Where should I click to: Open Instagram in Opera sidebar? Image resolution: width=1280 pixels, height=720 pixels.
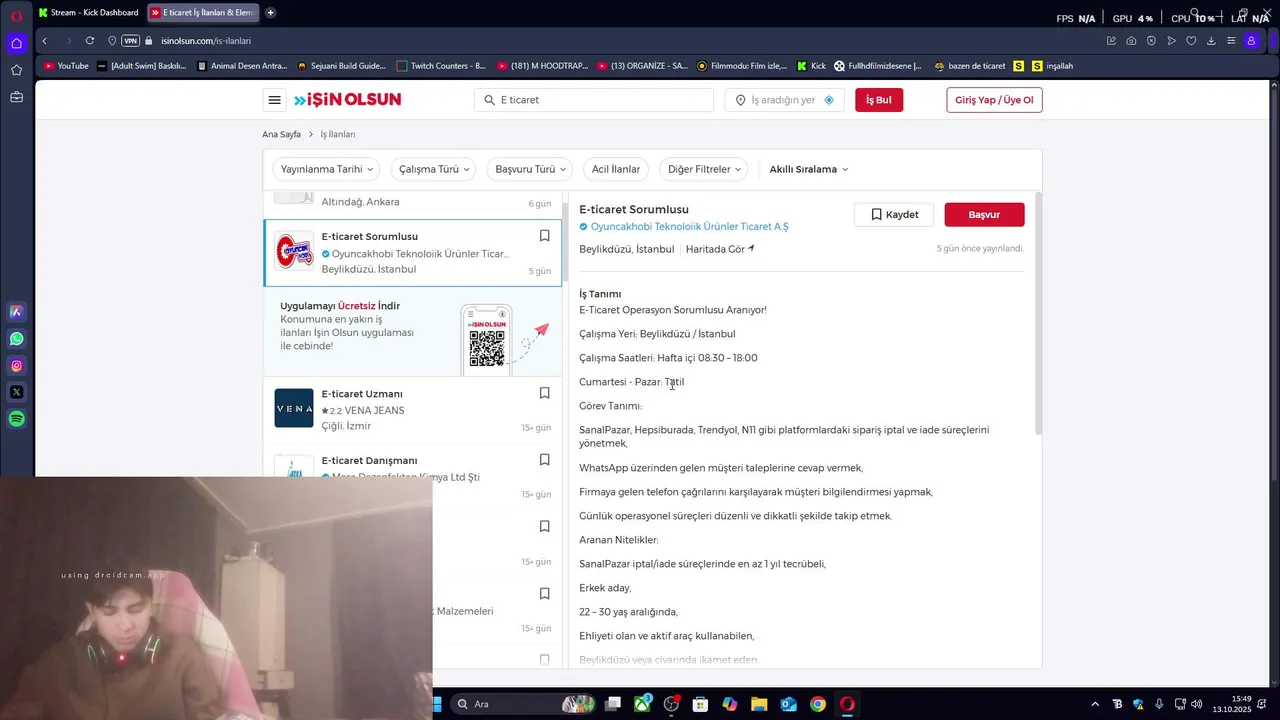[x=16, y=366]
